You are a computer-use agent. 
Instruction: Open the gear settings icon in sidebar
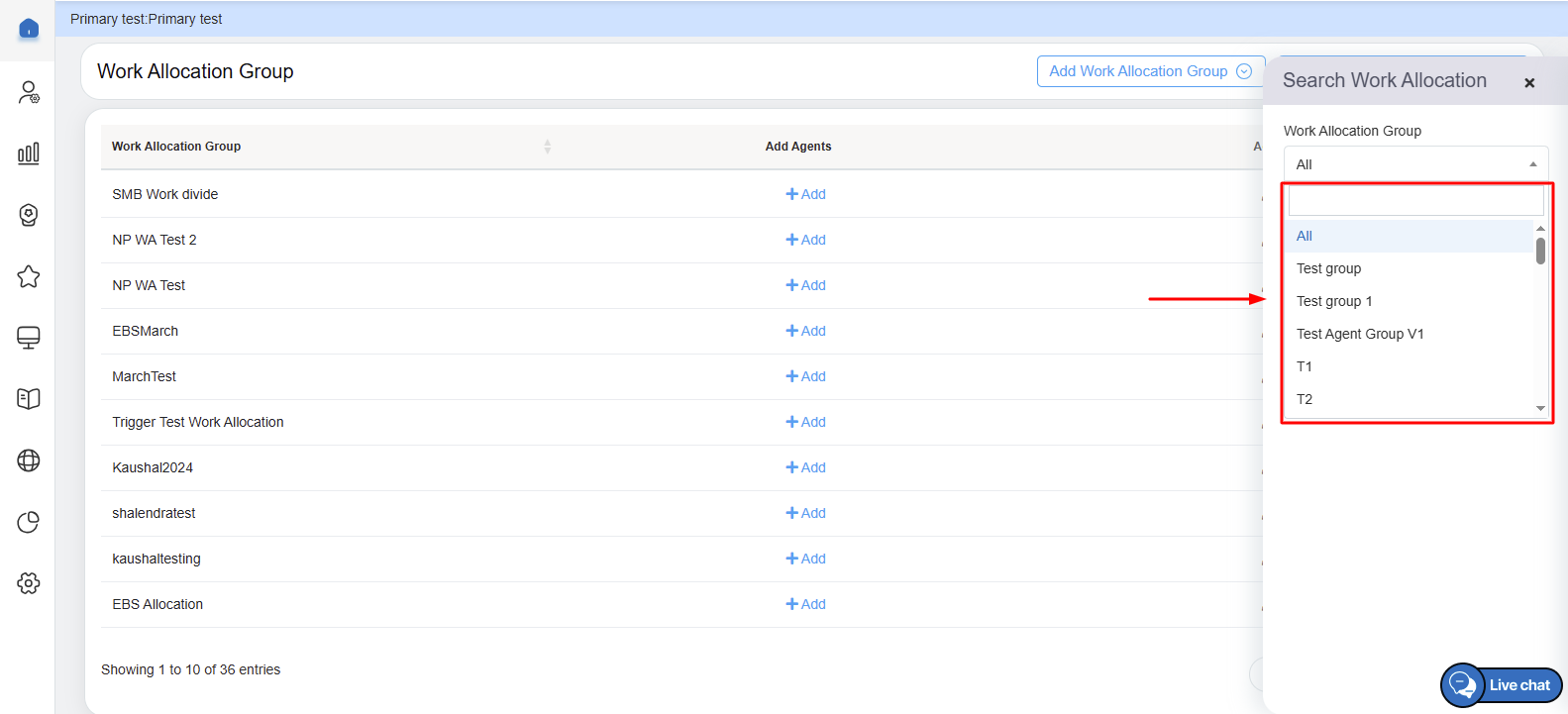[29, 583]
